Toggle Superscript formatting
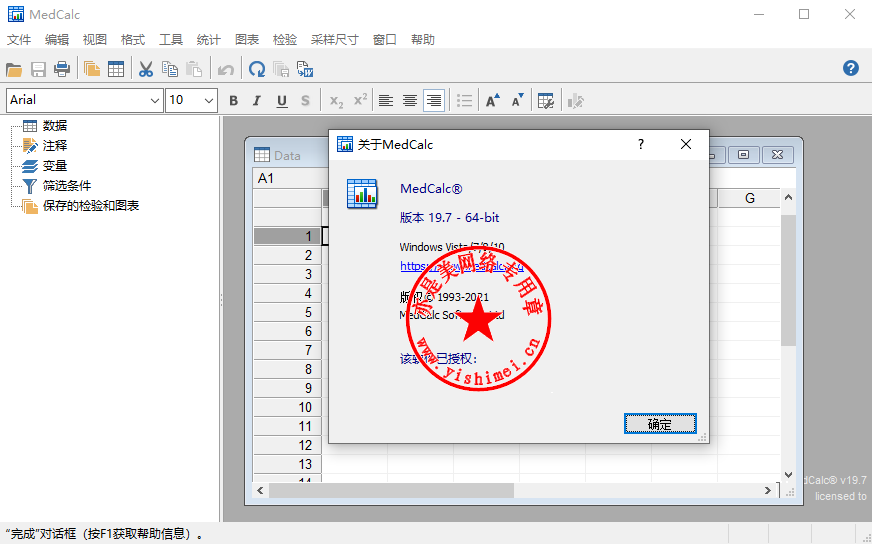The width and height of the screenshot is (872, 544). click(360, 101)
